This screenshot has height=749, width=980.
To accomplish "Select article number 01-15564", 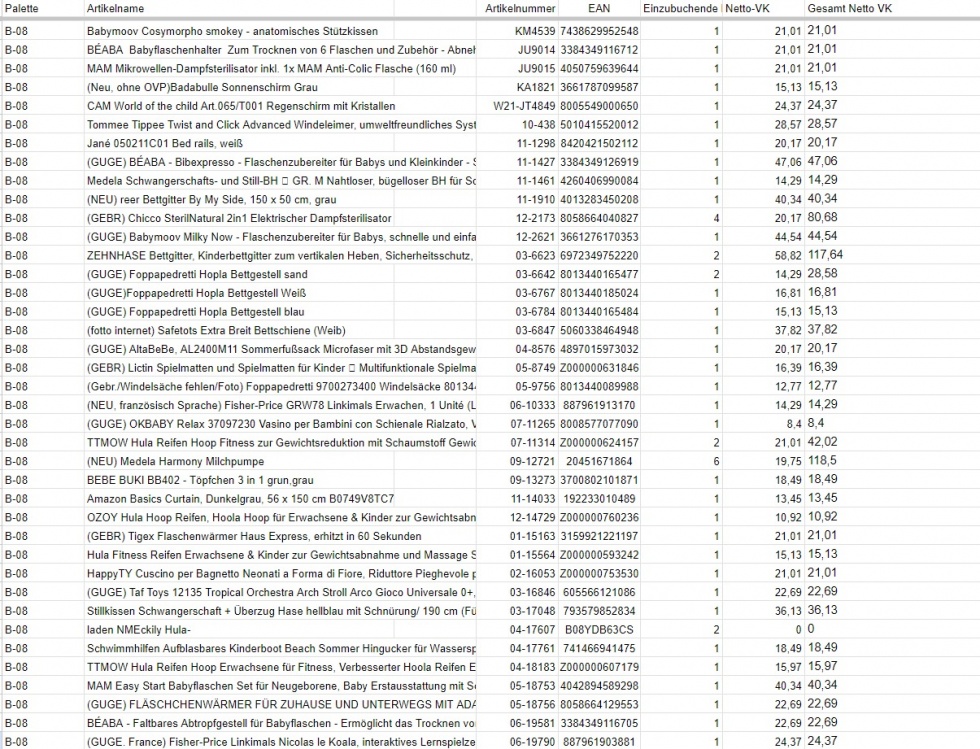I will pyautogui.click(x=533, y=555).
